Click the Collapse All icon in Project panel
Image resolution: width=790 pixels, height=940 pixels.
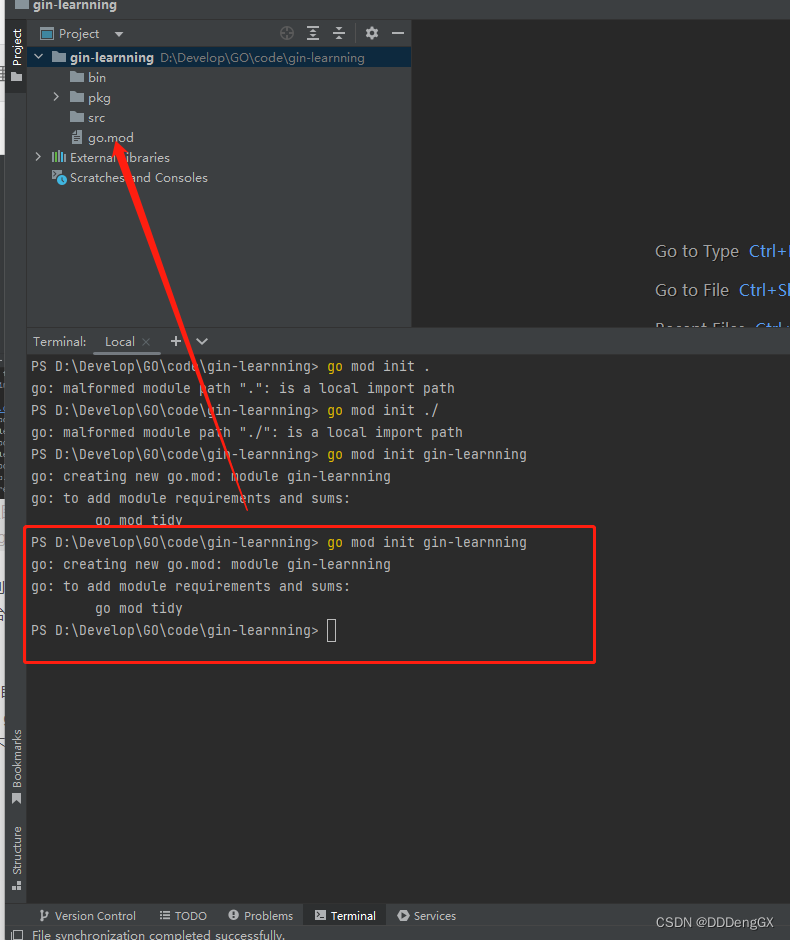[339, 33]
